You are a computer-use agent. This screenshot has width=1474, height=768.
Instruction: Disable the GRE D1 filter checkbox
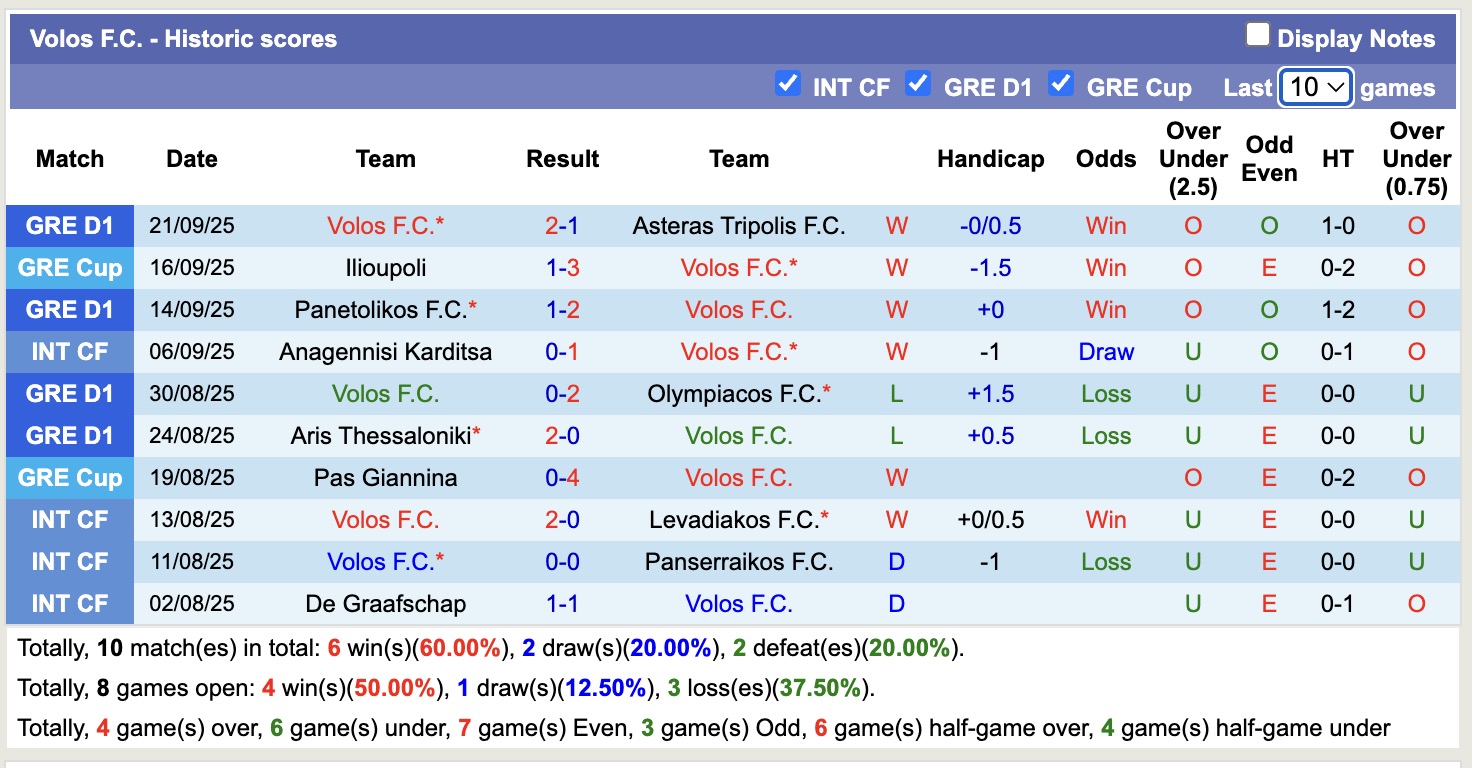[917, 85]
